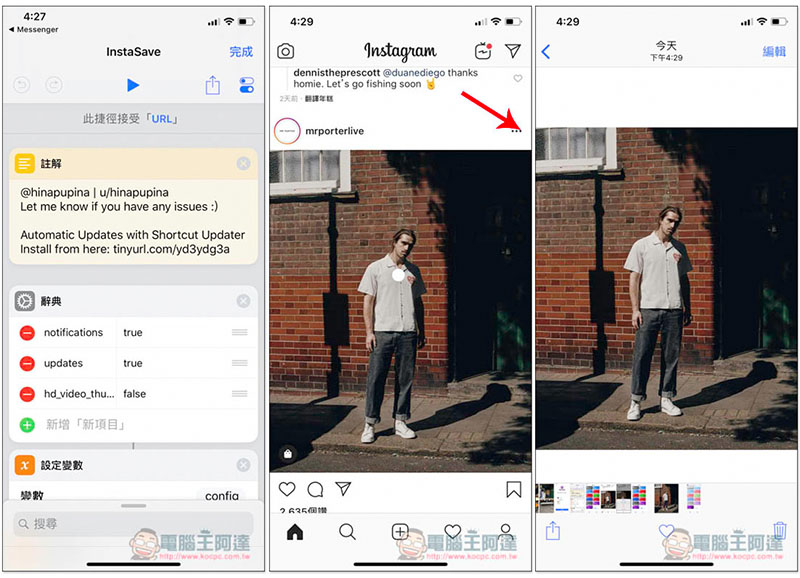Open the new post plus tab

pyautogui.click(x=400, y=532)
